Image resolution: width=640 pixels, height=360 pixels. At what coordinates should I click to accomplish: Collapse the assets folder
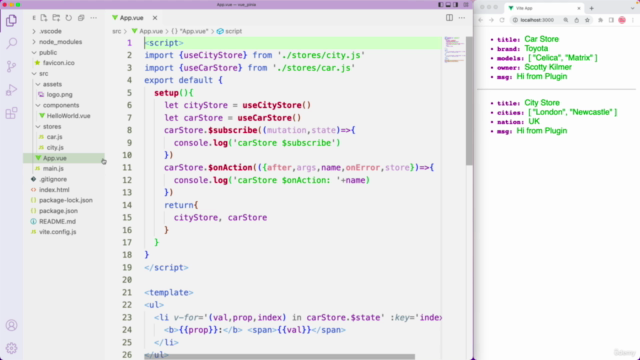(x=52, y=84)
